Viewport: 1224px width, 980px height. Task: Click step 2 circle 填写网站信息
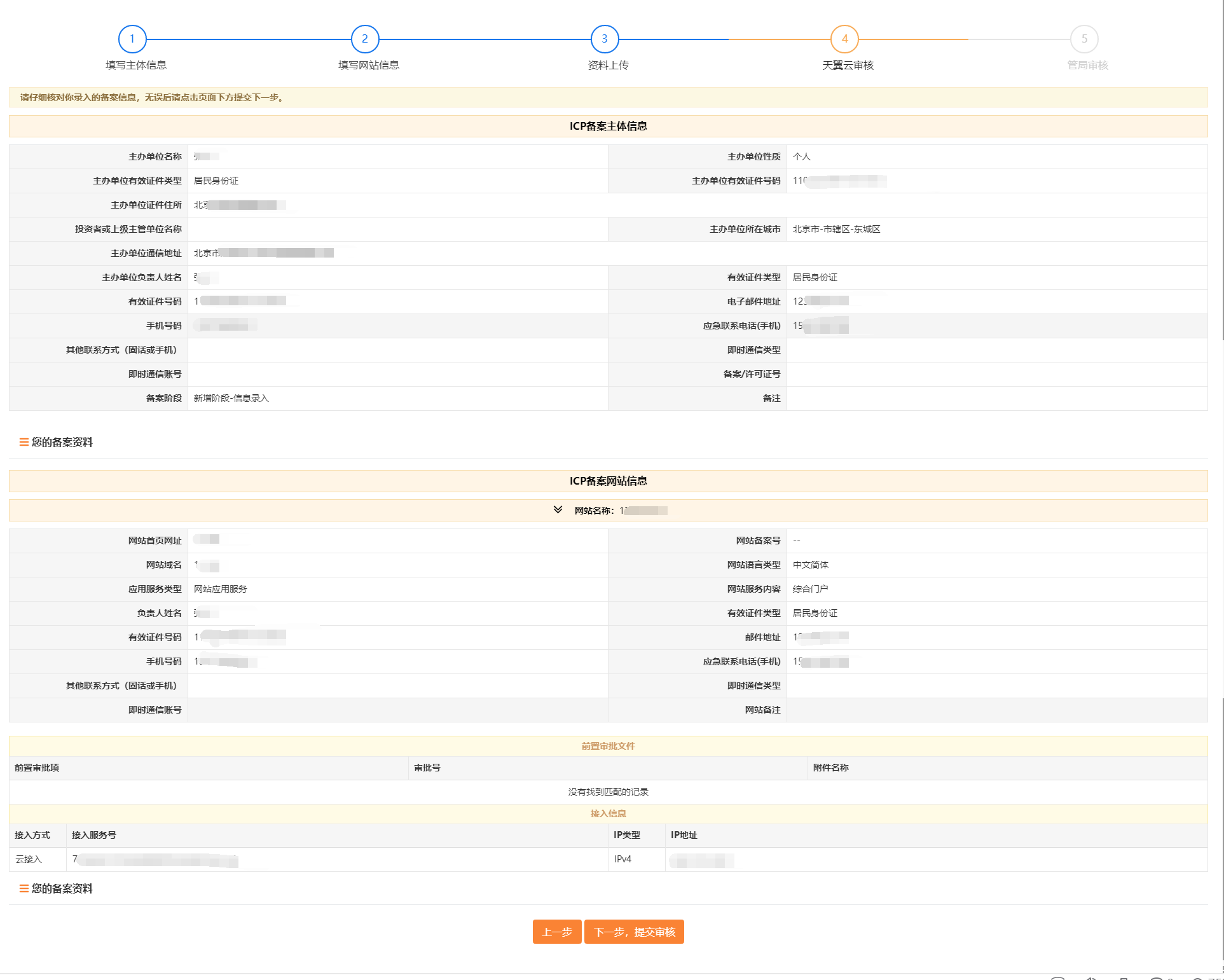[x=365, y=39]
